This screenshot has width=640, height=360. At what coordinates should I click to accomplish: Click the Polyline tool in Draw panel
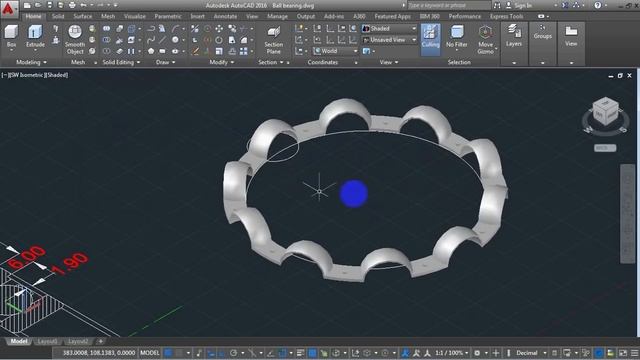tap(151, 29)
